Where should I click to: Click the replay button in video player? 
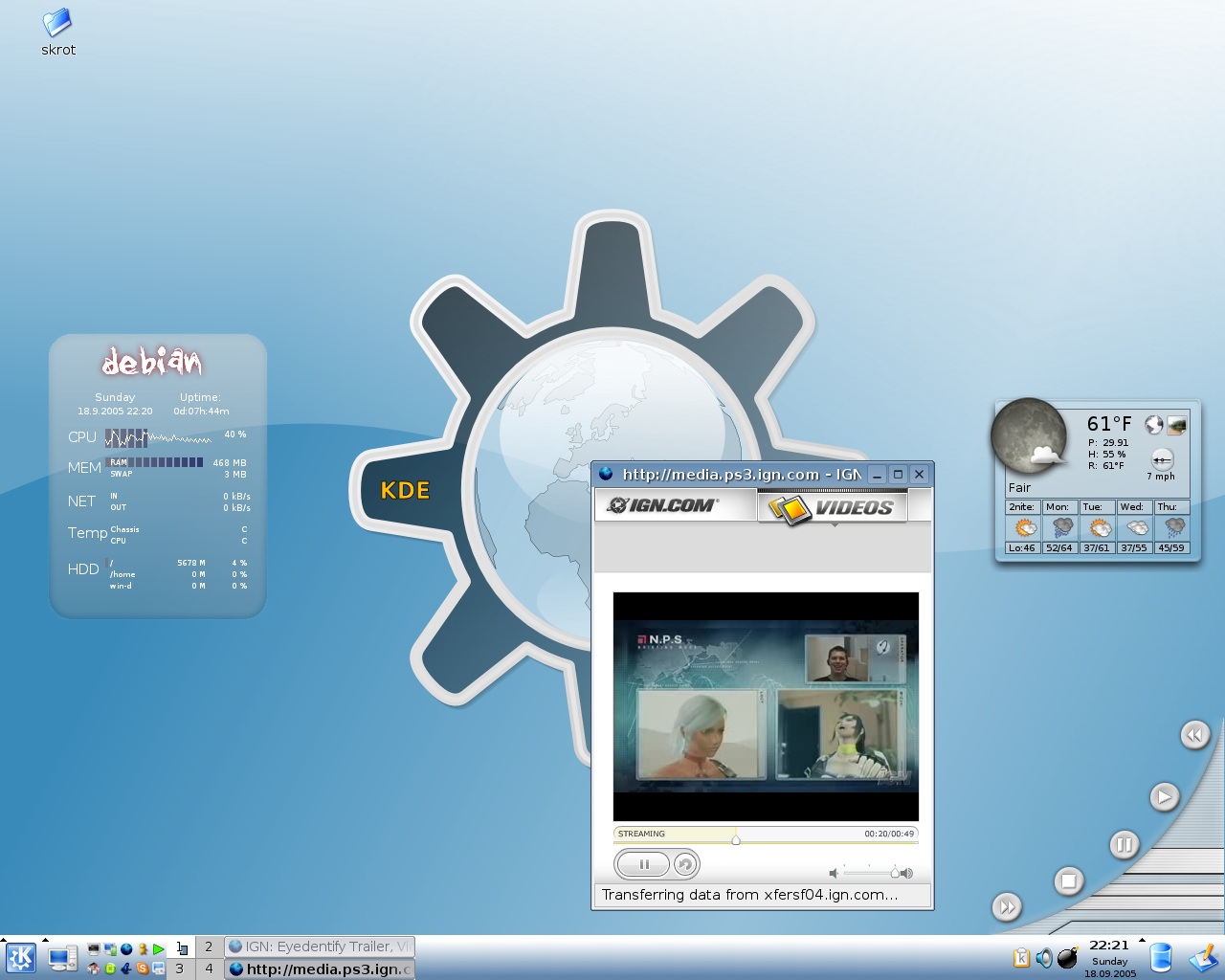pyautogui.click(x=685, y=865)
